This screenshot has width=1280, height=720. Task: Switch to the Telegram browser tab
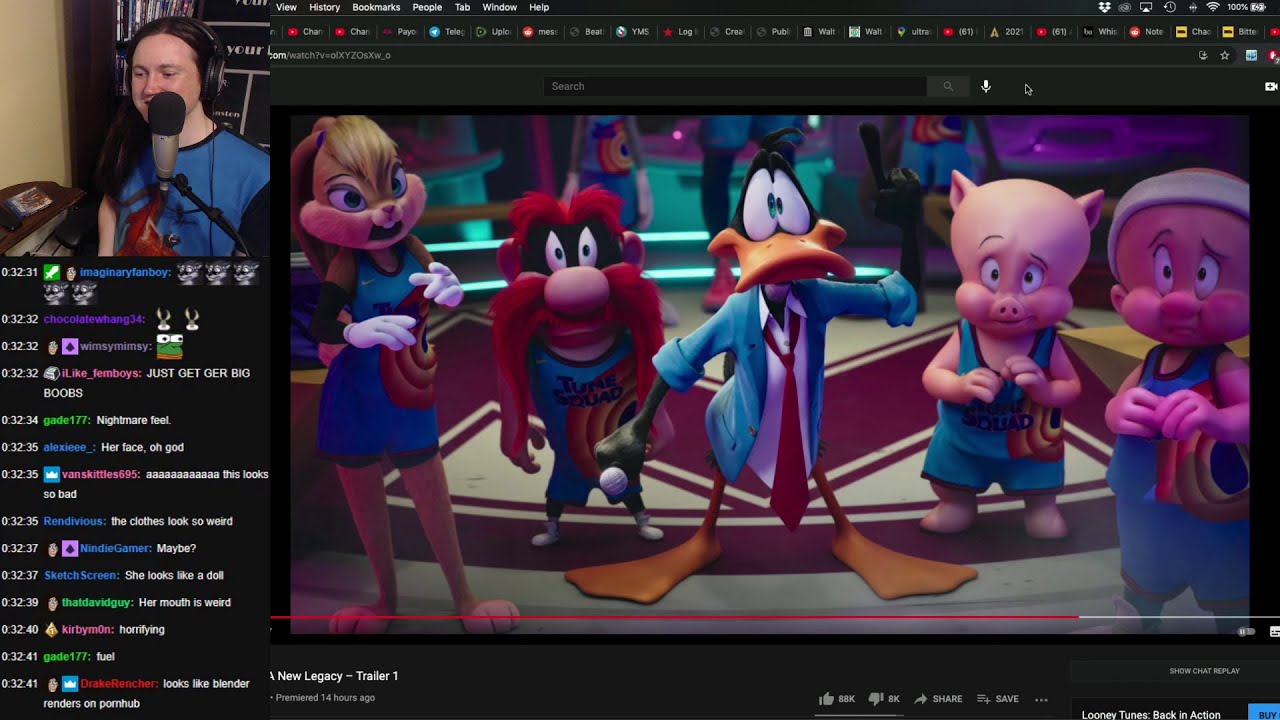point(447,32)
